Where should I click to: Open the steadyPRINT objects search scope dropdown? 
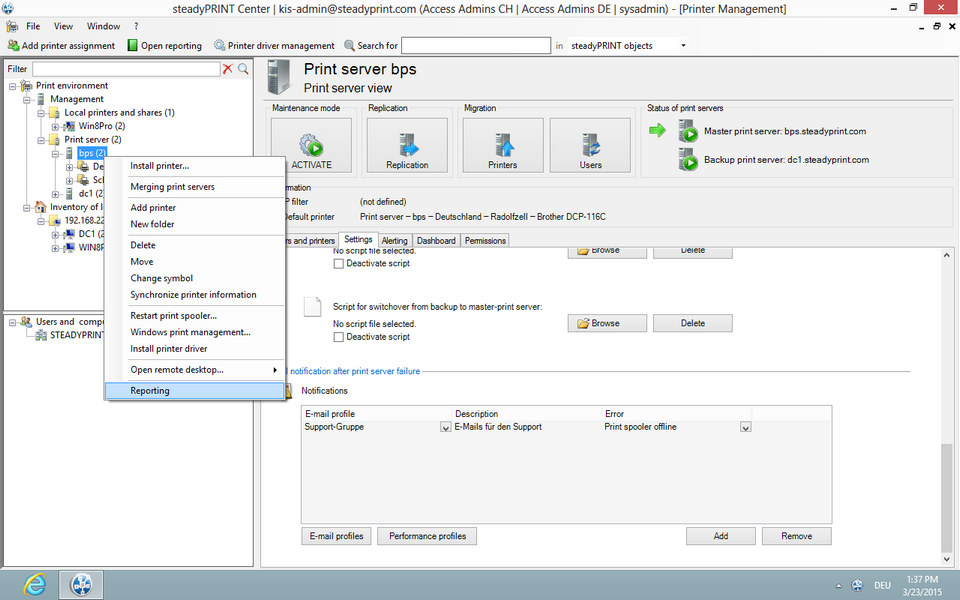(683, 45)
